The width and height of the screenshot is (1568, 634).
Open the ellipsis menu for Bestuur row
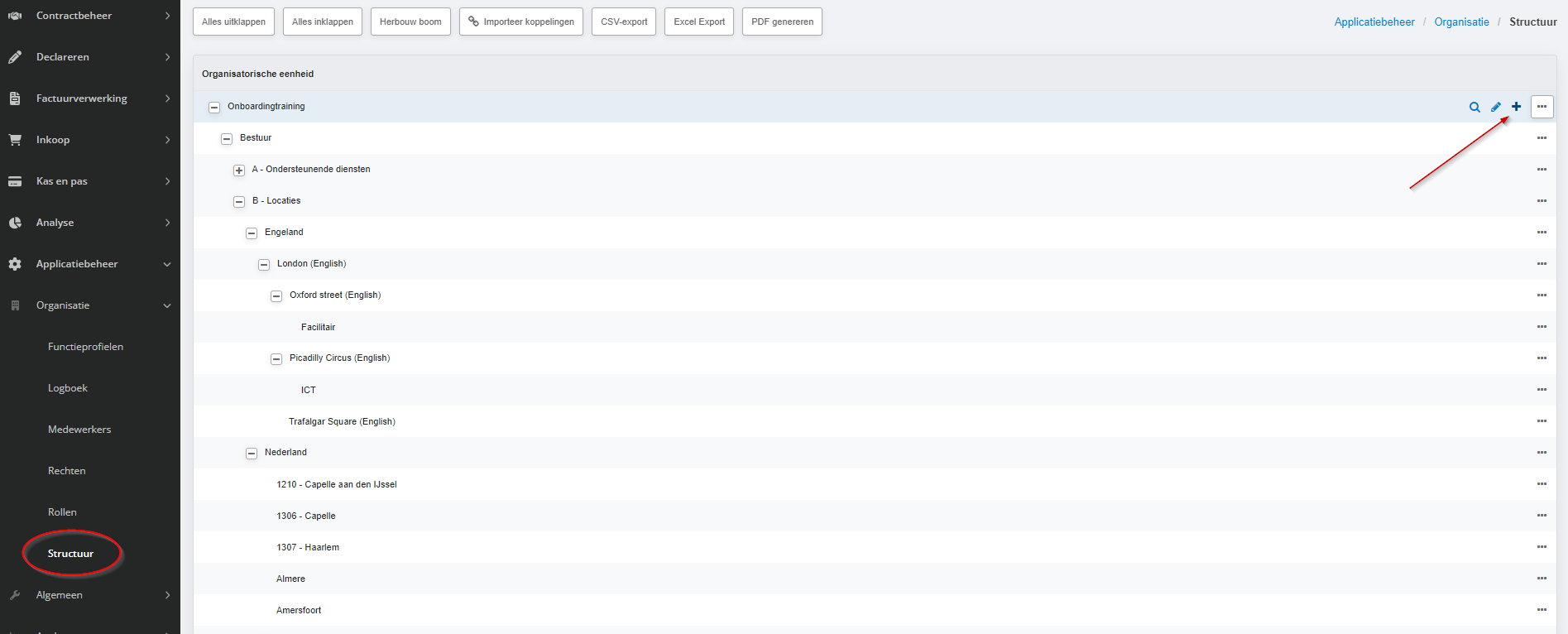tap(1542, 138)
